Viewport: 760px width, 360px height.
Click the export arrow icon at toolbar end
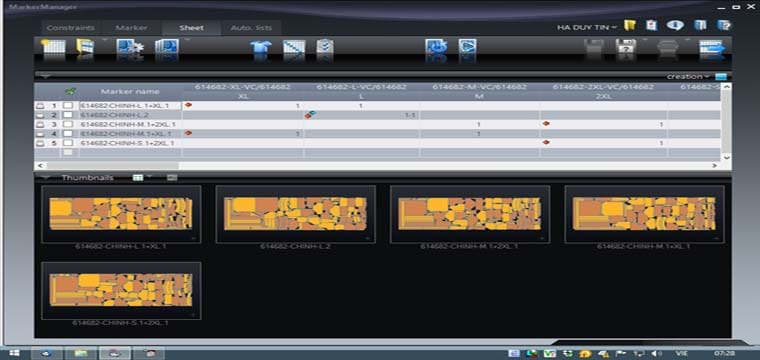point(712,48)
